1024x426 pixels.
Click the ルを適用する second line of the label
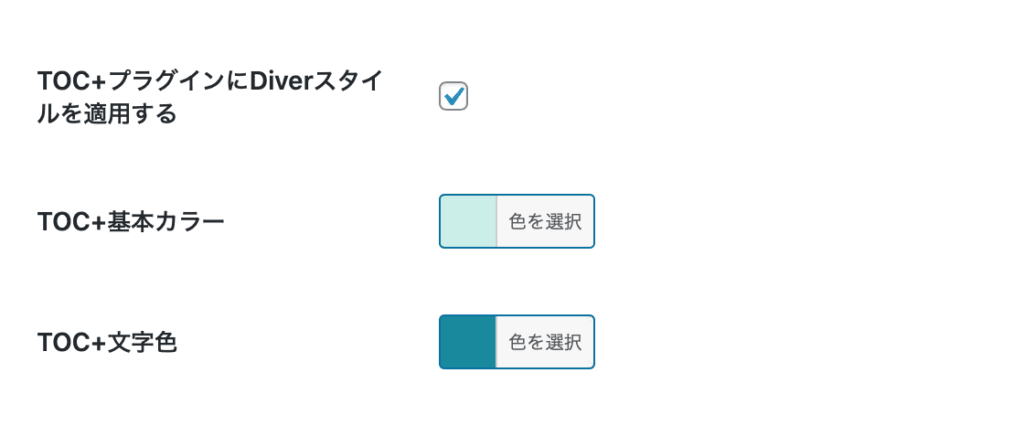click(x=106, y=114)
